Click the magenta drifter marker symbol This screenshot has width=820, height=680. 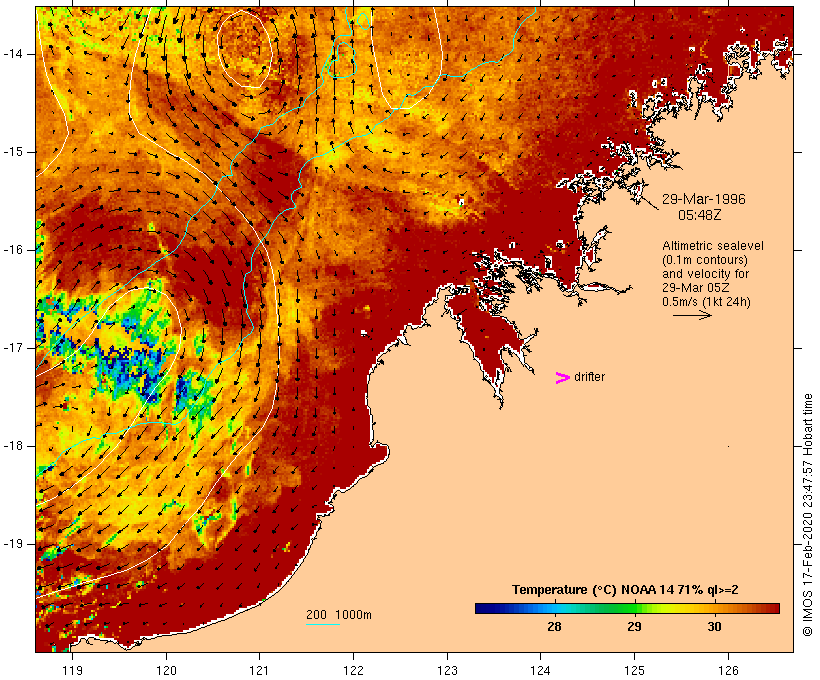(x=562, y=378)
